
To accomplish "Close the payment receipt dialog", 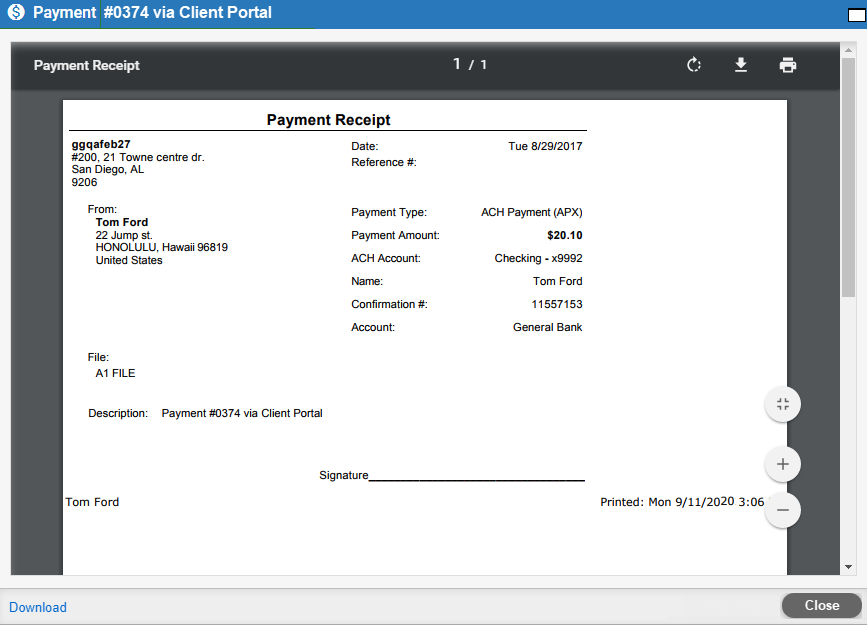I will pyautogui.click(x=822, y=606).
